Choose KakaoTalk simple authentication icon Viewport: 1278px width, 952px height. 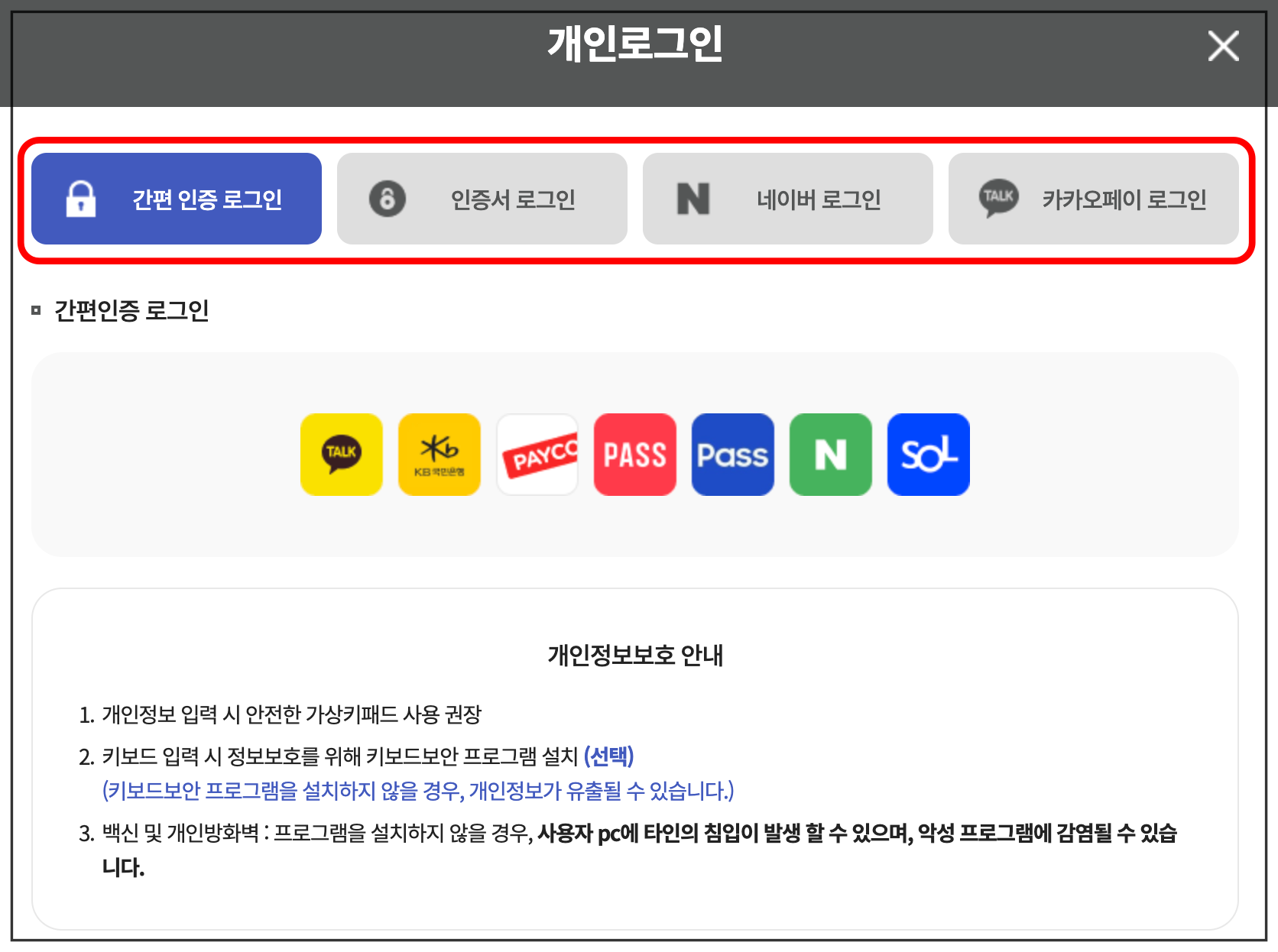coord(342,455)
